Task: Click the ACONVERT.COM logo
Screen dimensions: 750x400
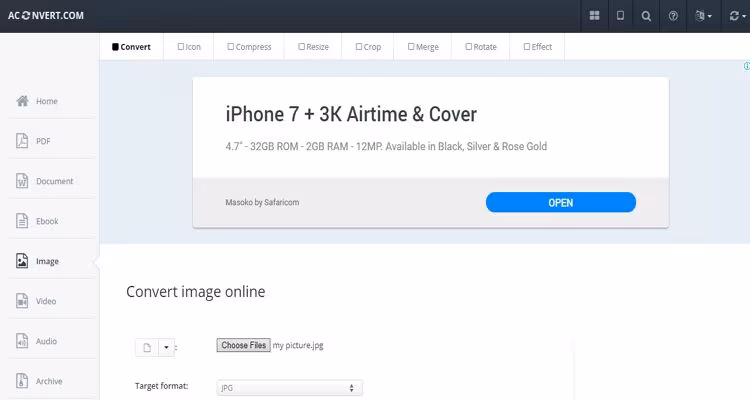Action: [46, 15]
